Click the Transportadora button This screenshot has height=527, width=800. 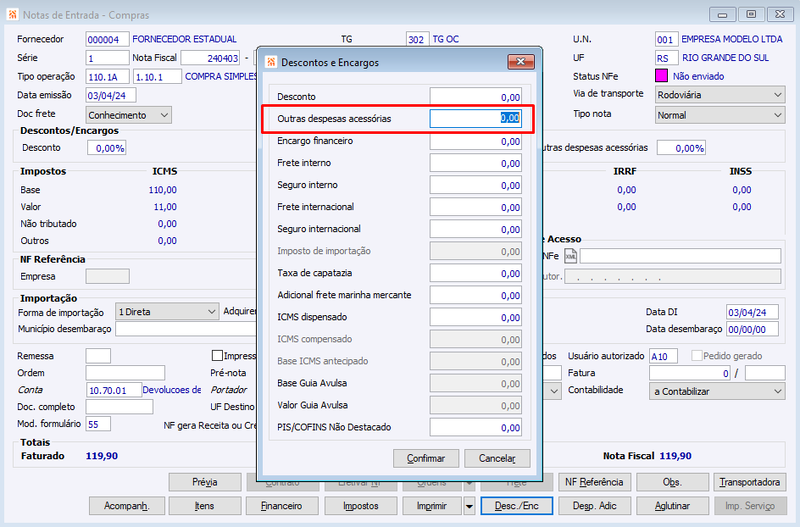pos(750,482)
